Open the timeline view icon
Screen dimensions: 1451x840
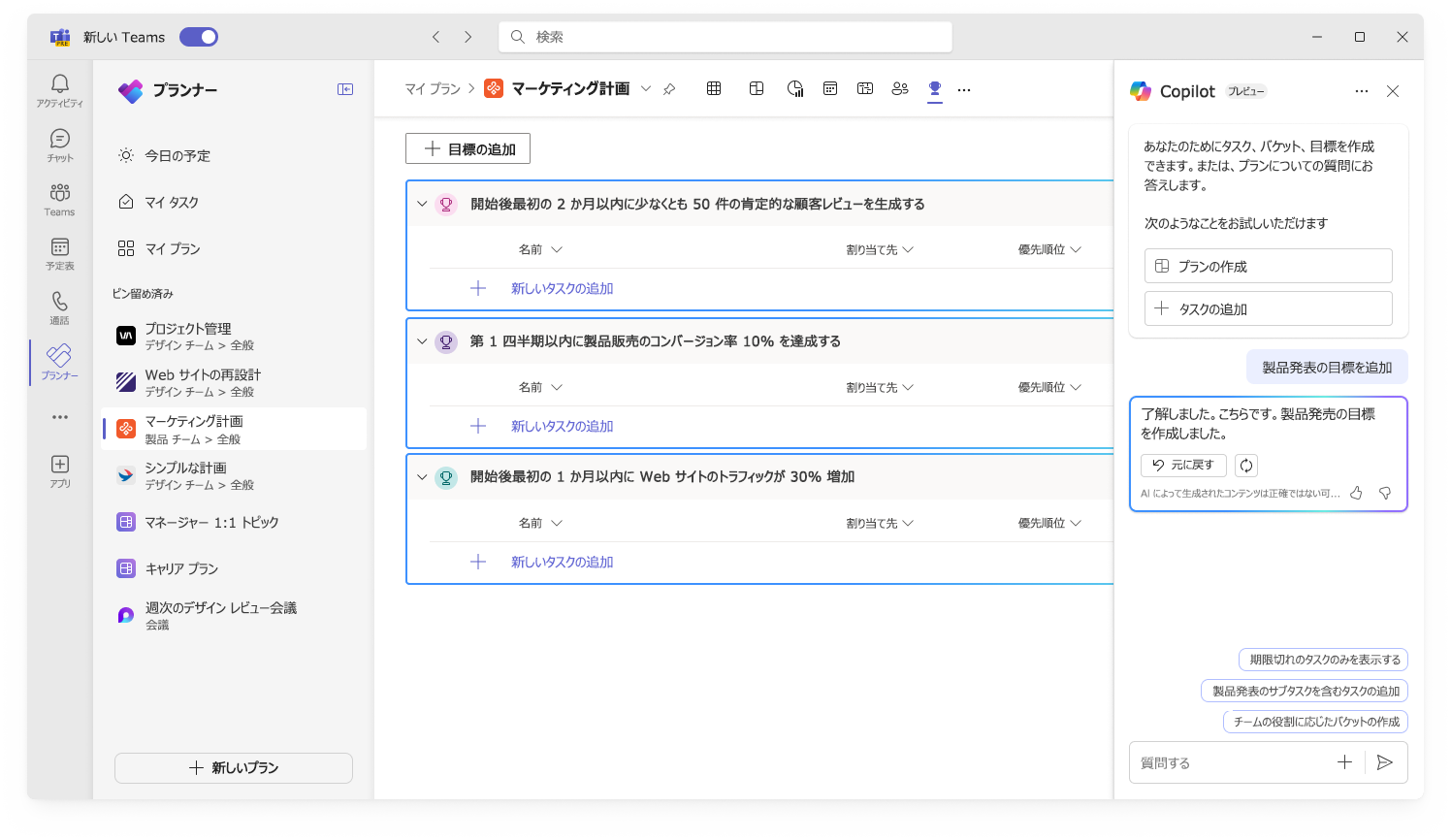[x=865, y=88]
